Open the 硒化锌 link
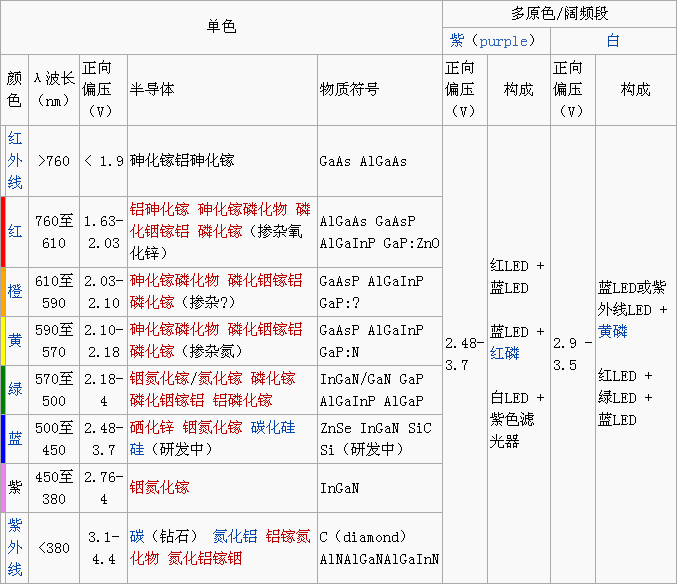The height and width of the screenshot is (584, 677). (152, 427)
